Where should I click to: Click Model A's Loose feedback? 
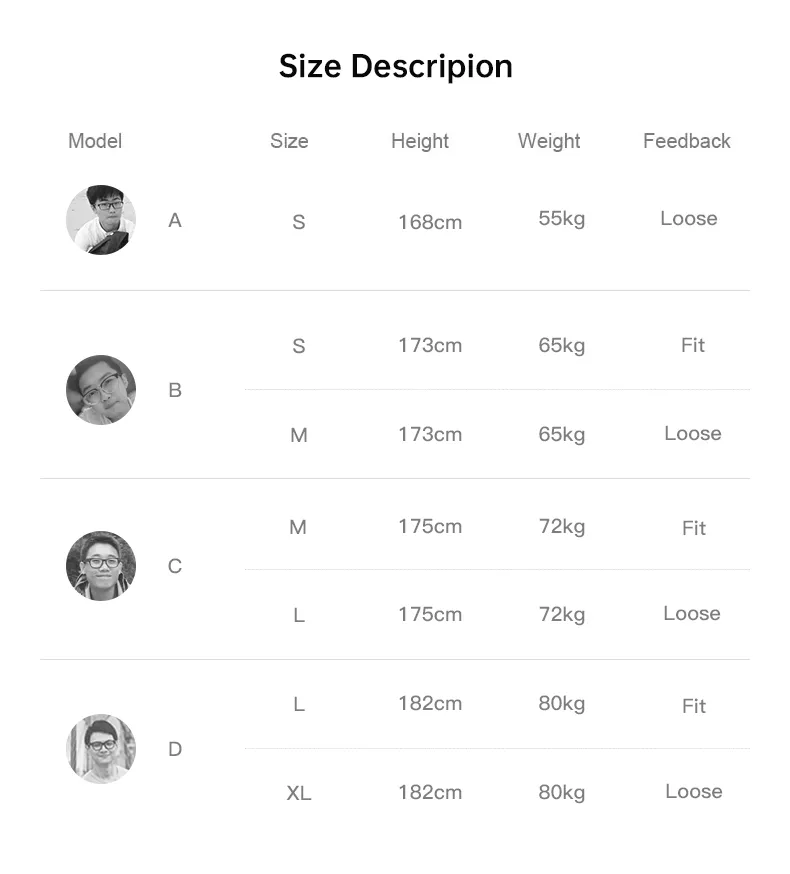coord(689,218)
